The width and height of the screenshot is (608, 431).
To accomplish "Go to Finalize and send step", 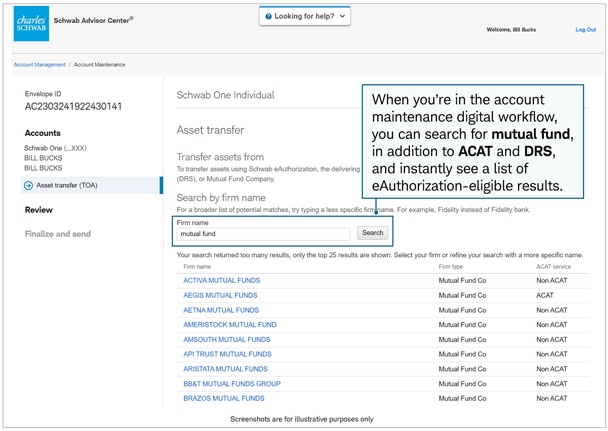I will (58, 234).
